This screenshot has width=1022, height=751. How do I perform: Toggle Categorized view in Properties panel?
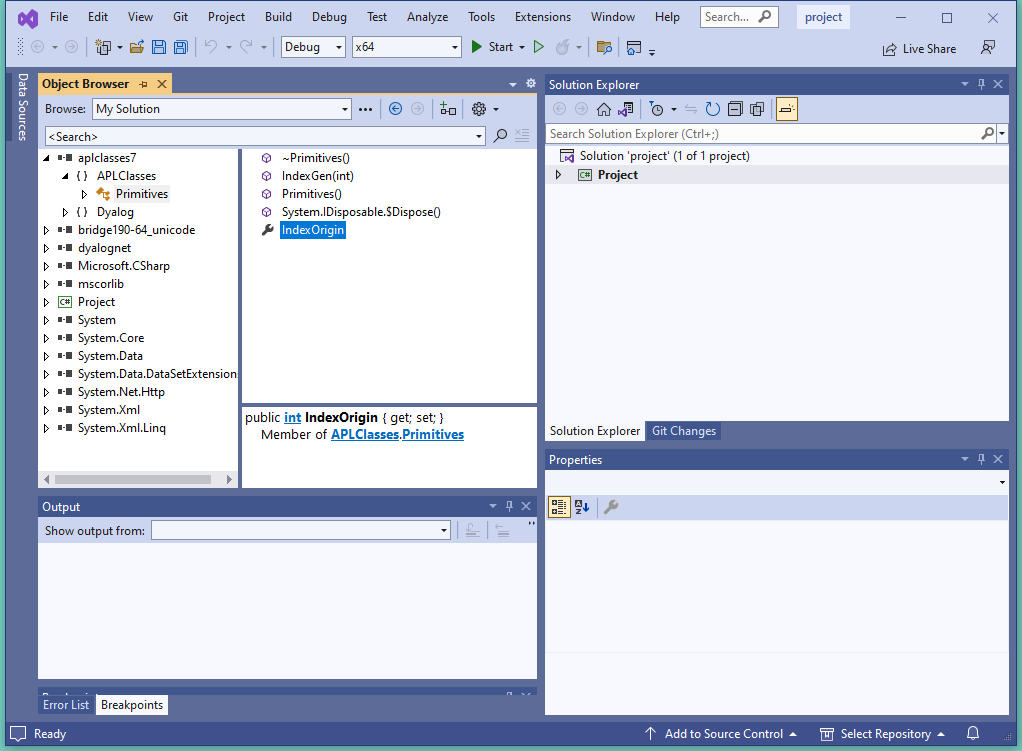point(559,507)
